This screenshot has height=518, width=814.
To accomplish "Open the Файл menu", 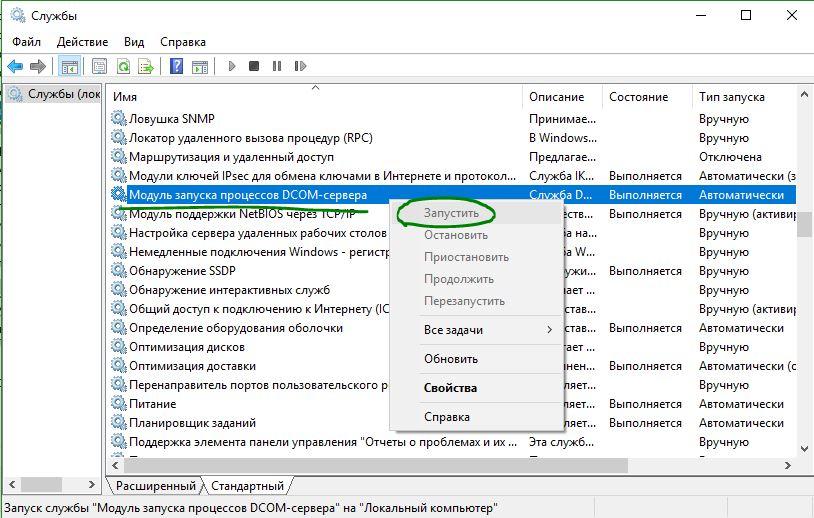I will point(26,42).
